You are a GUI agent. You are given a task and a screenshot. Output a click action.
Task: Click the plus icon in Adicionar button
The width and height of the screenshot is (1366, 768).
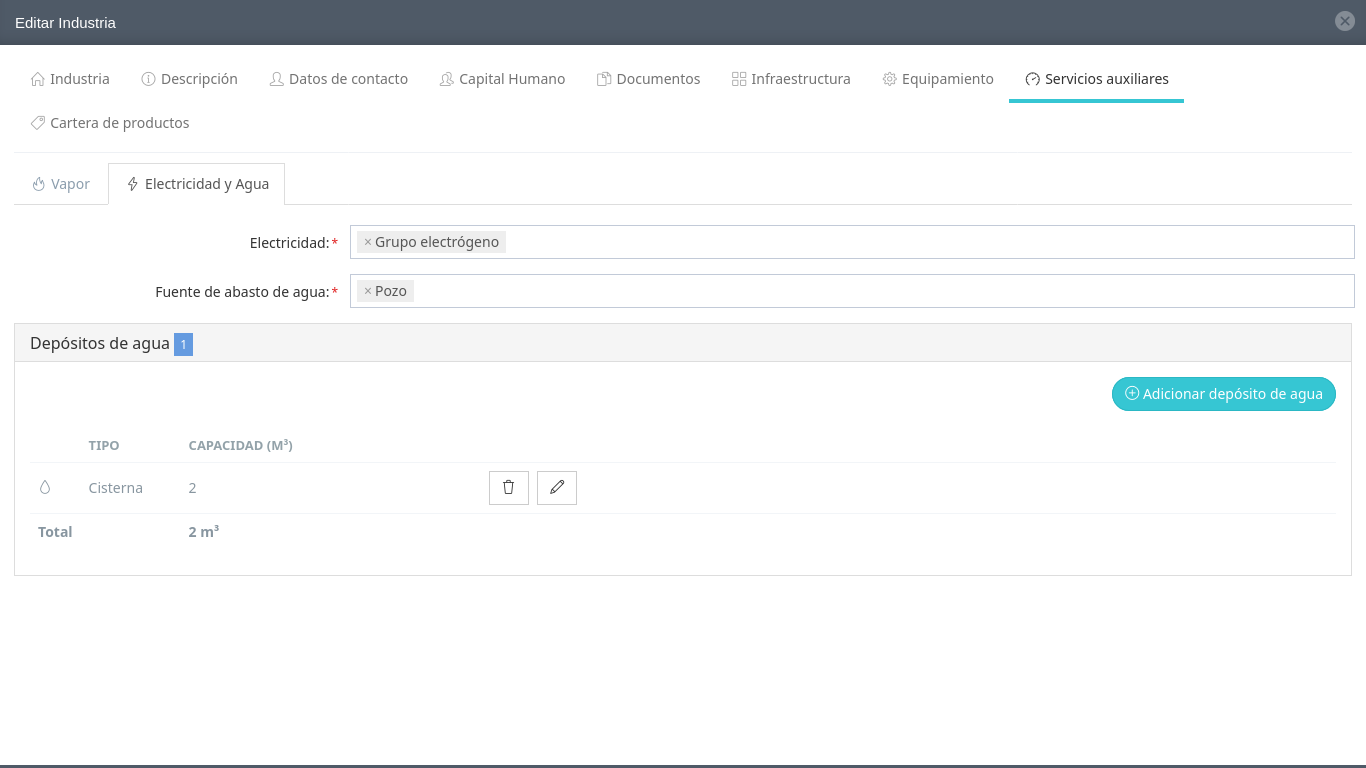click(1132, 394)
